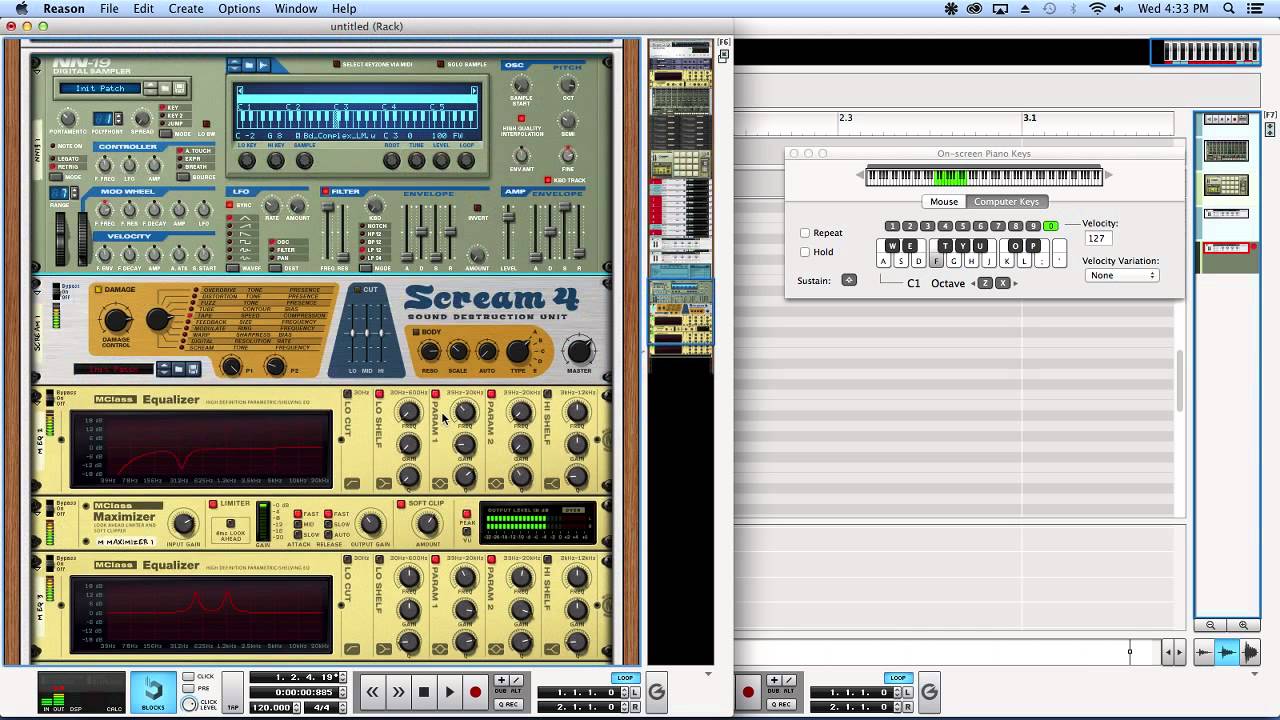Viewport: 1280px width, 720px height.
Task: Click the NN-19 Portamento knob
Action: coord(67,119)
